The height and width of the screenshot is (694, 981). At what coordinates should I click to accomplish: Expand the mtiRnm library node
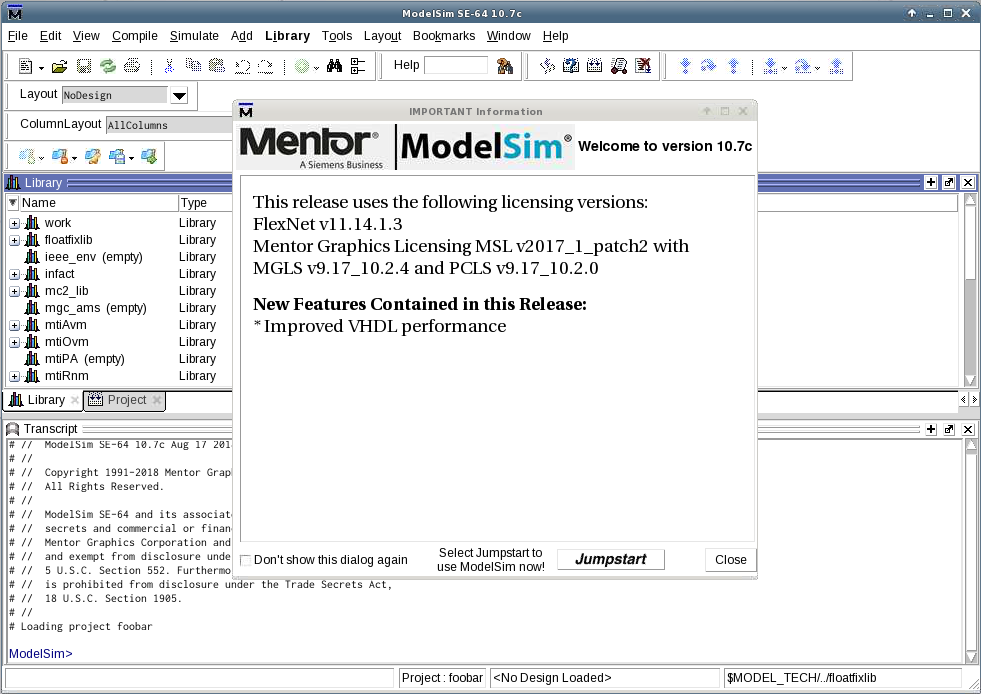click(x=14, y=376)
